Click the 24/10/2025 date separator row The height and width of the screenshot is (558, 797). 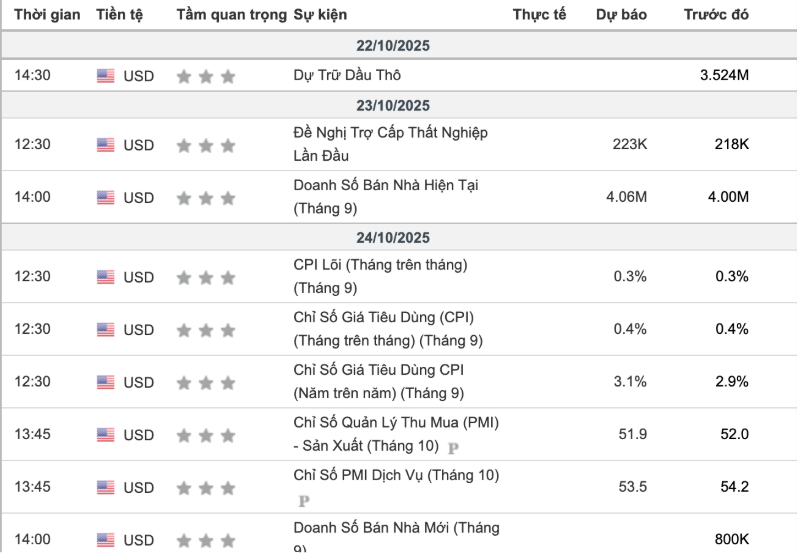click(x=398, y=237)
